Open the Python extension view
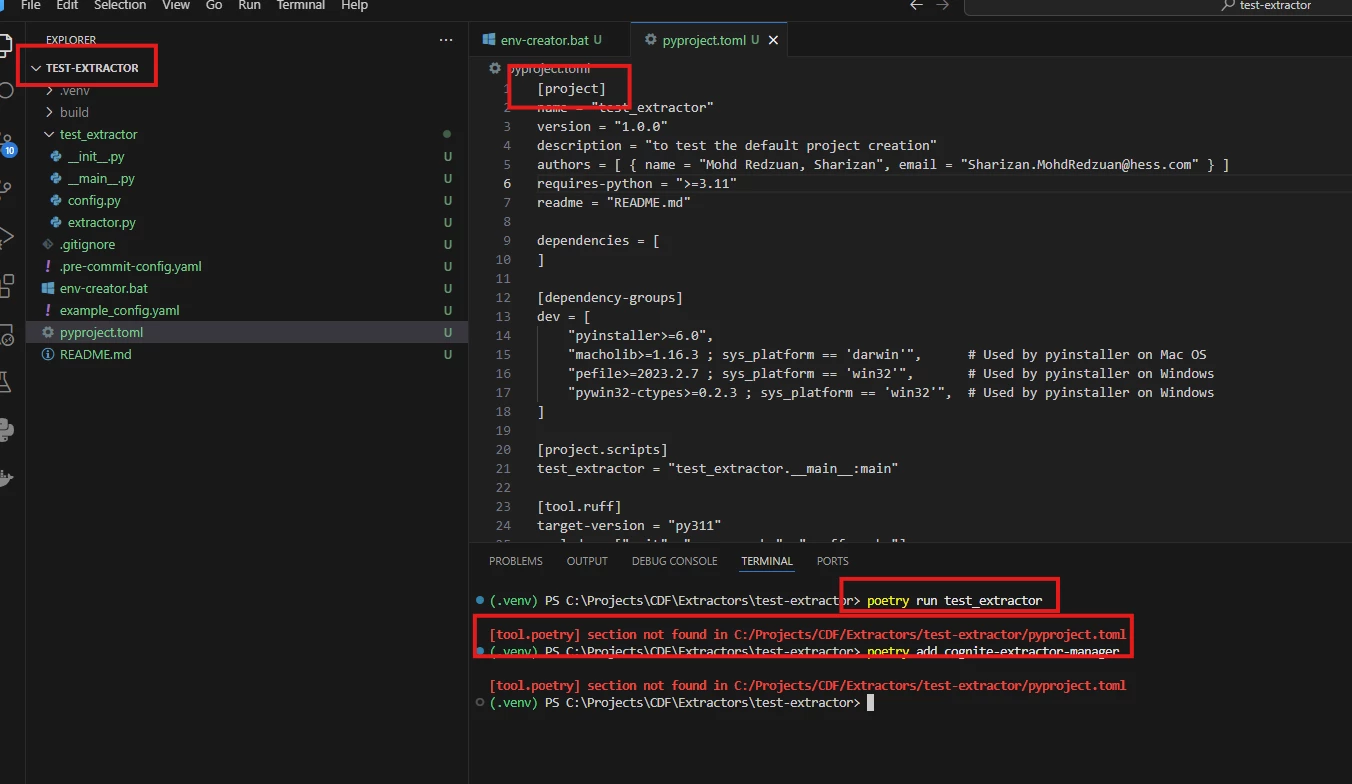The height and width of the screenshot is (784, 1352). tap(6, 430)
